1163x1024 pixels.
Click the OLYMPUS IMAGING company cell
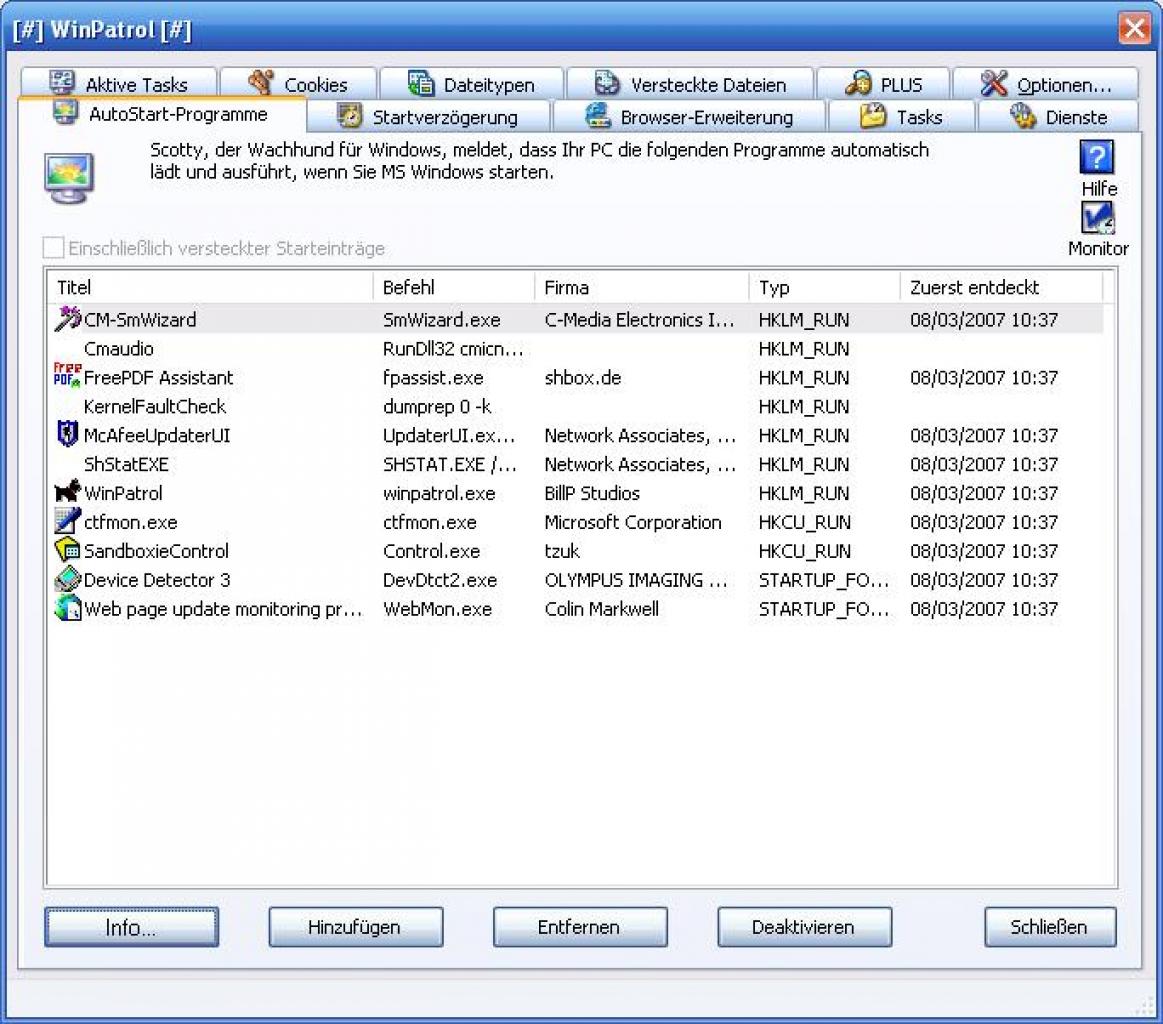pyautogui.click(x=636, y=580)
